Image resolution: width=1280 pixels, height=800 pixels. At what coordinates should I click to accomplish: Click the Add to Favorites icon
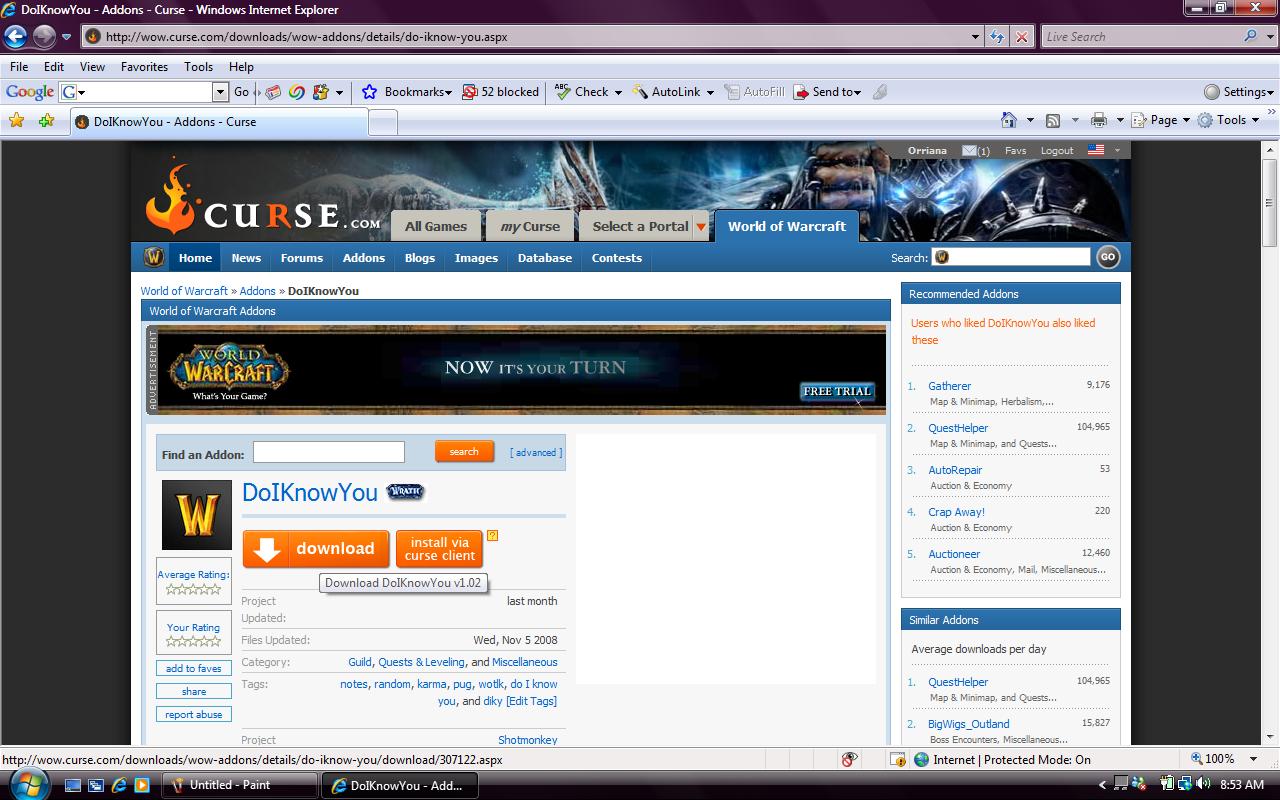46,121
